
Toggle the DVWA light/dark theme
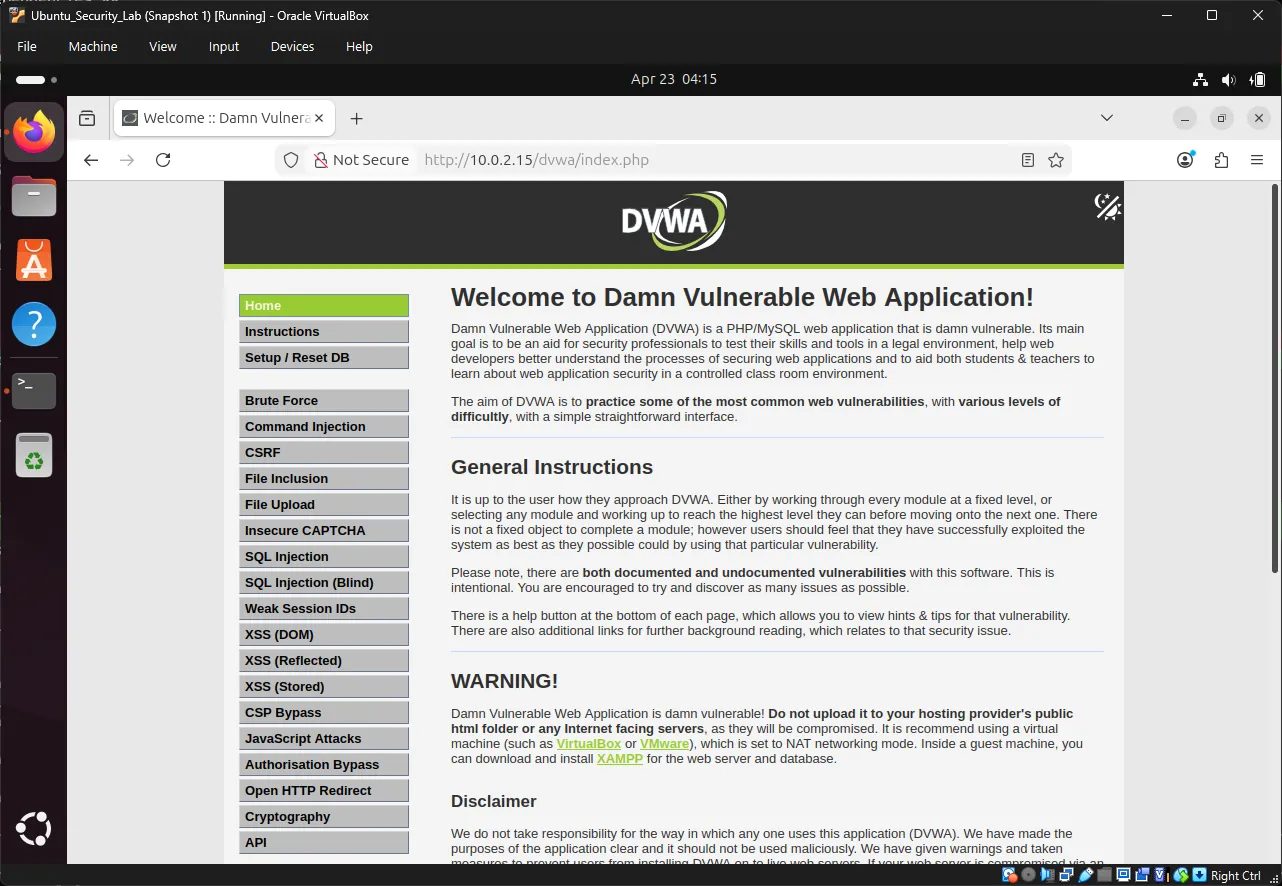[x=1107, y=207]
